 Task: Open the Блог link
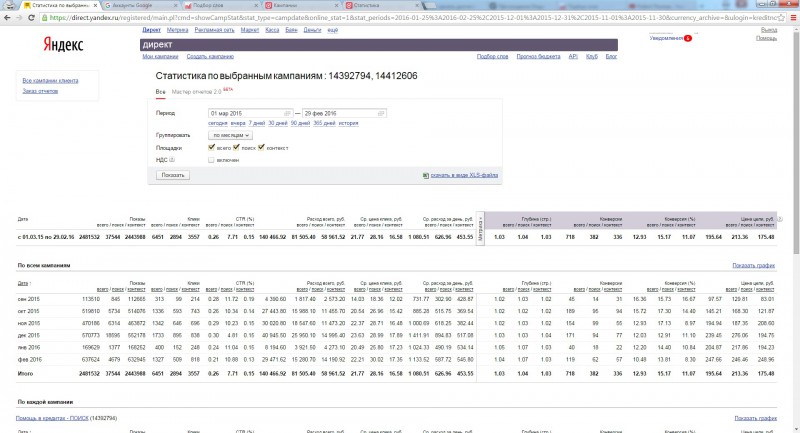pos(611,57)
